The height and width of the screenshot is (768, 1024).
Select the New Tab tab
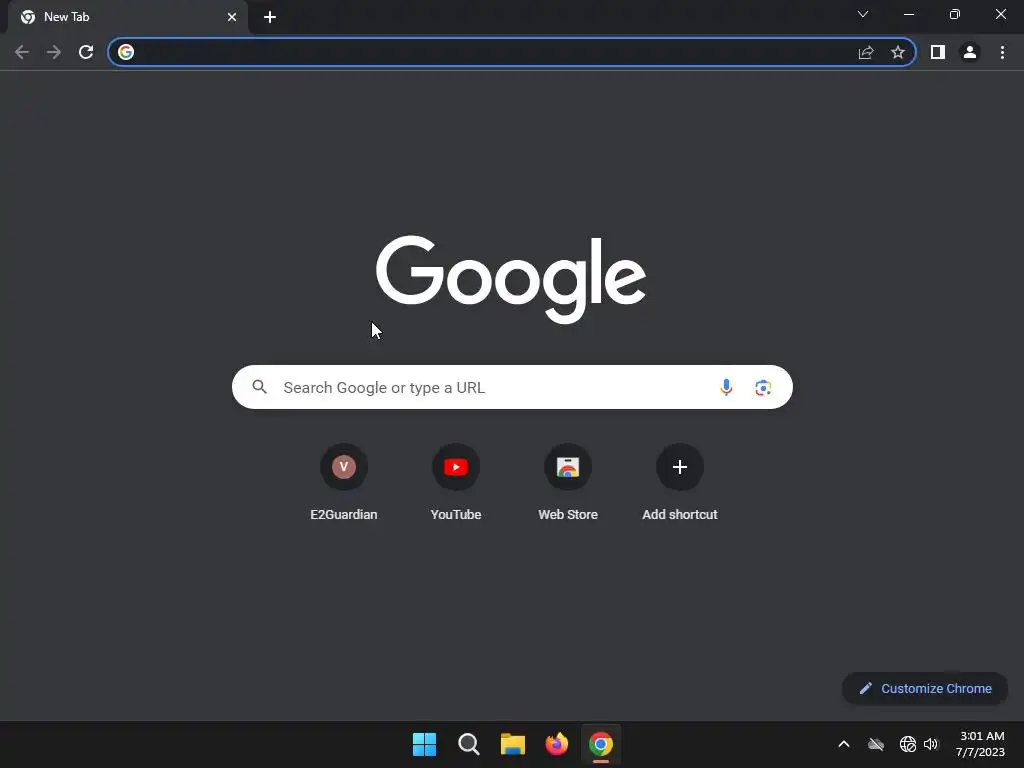pos(128,17)
